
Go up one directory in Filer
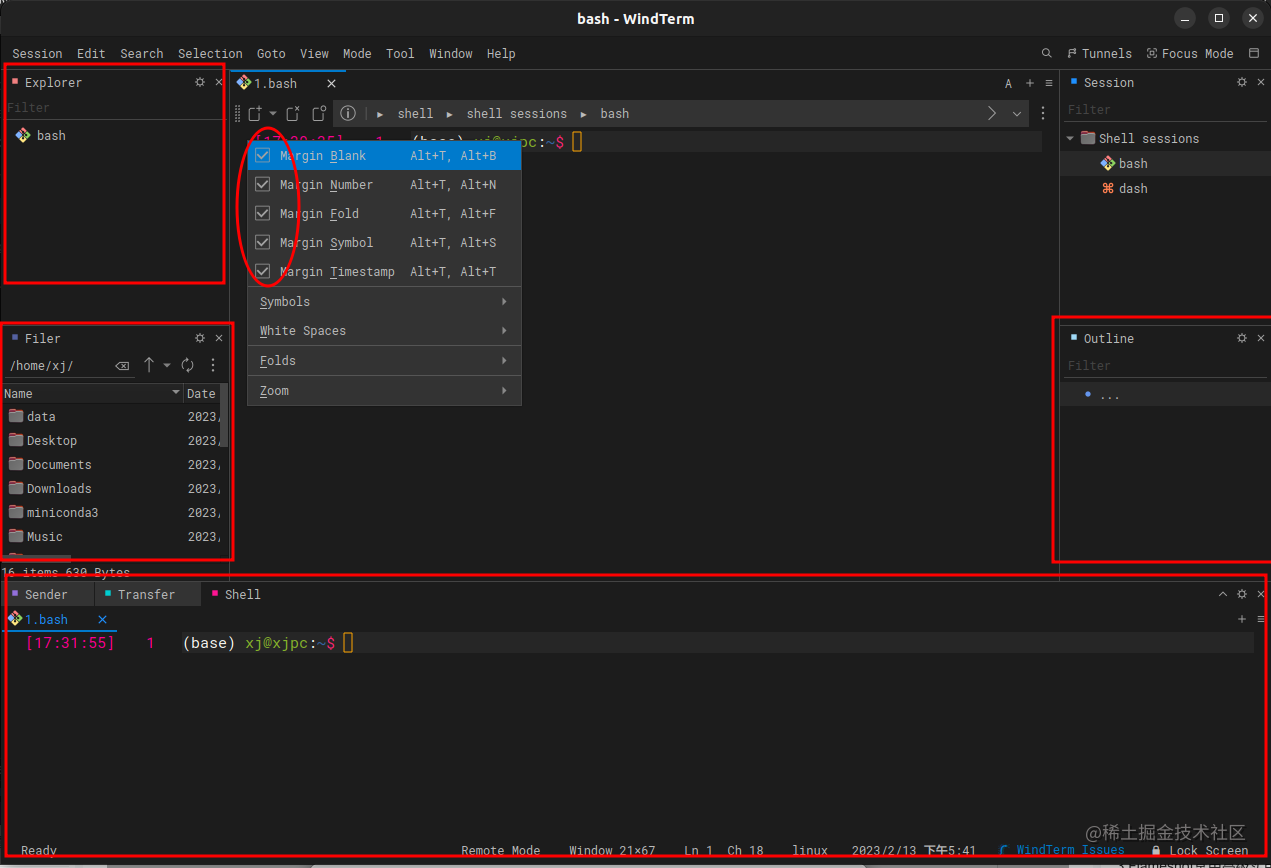click(x=149, y=366)
